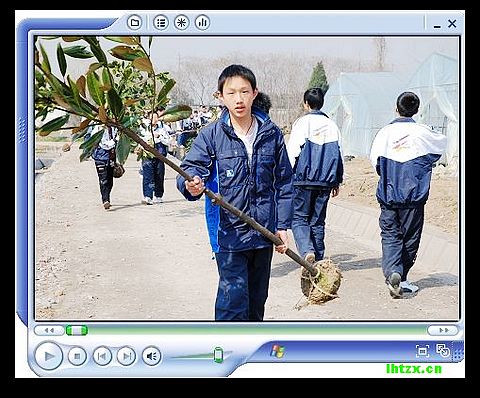Click the Windows logo on the player
Image resolution: width=480 pixels, height=398 pixels.
click(x=277, y=351)
